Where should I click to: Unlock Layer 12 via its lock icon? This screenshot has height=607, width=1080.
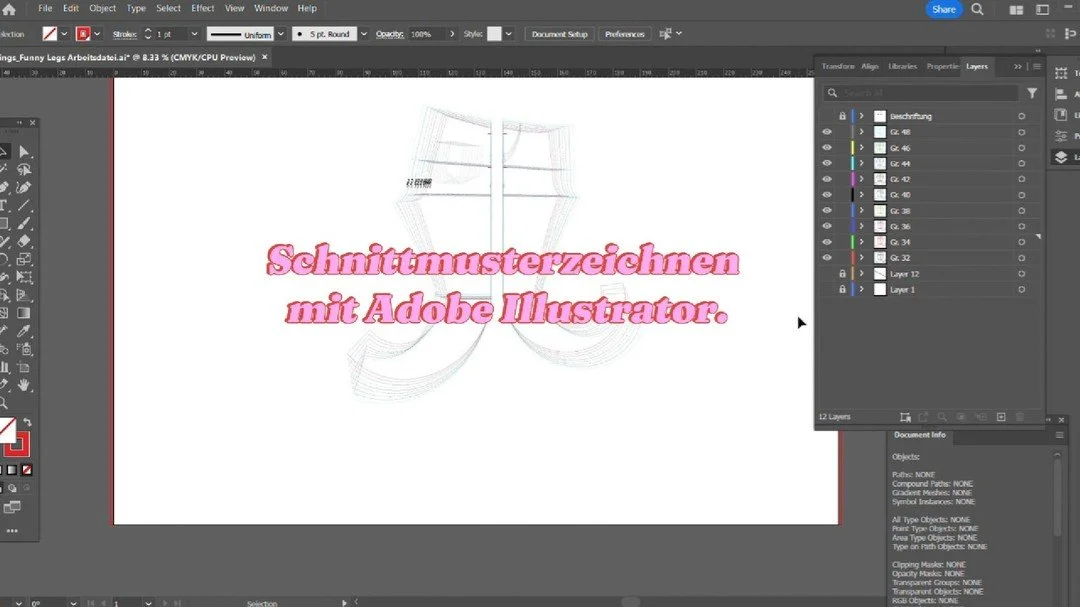click(842, 274)
